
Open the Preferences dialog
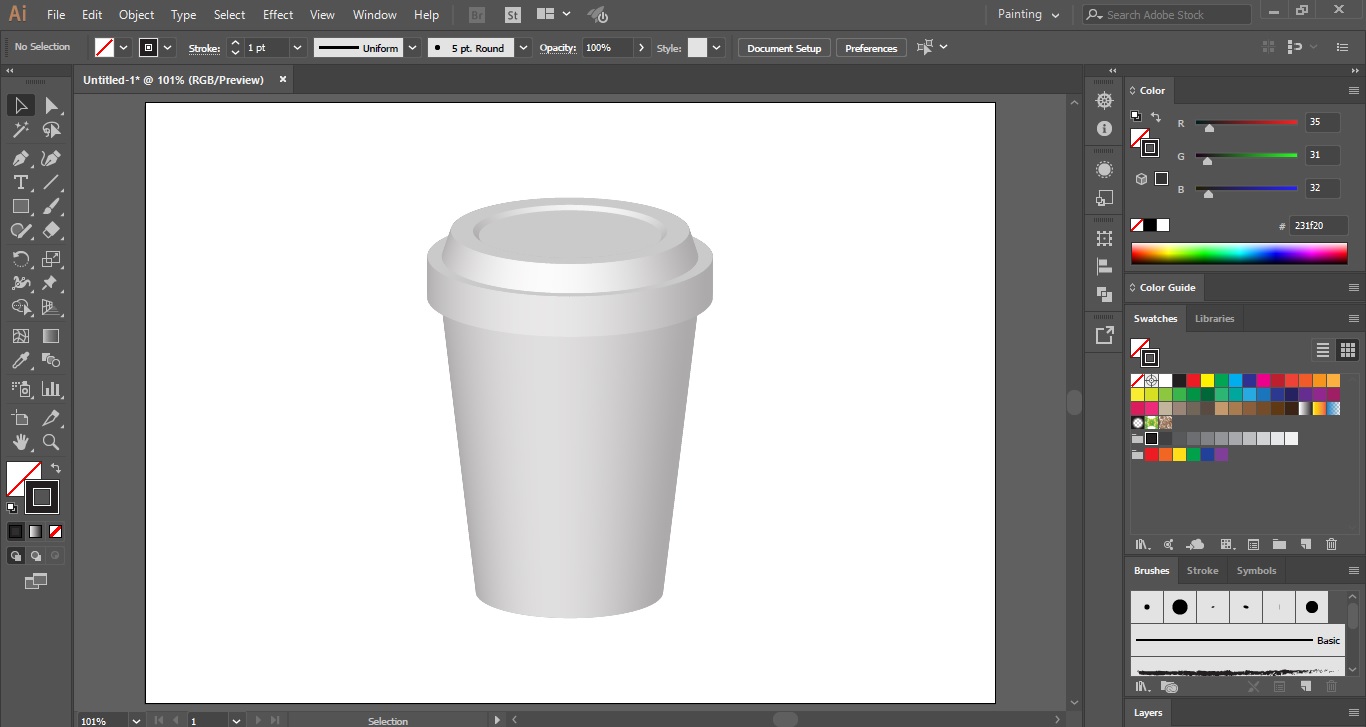870,47
